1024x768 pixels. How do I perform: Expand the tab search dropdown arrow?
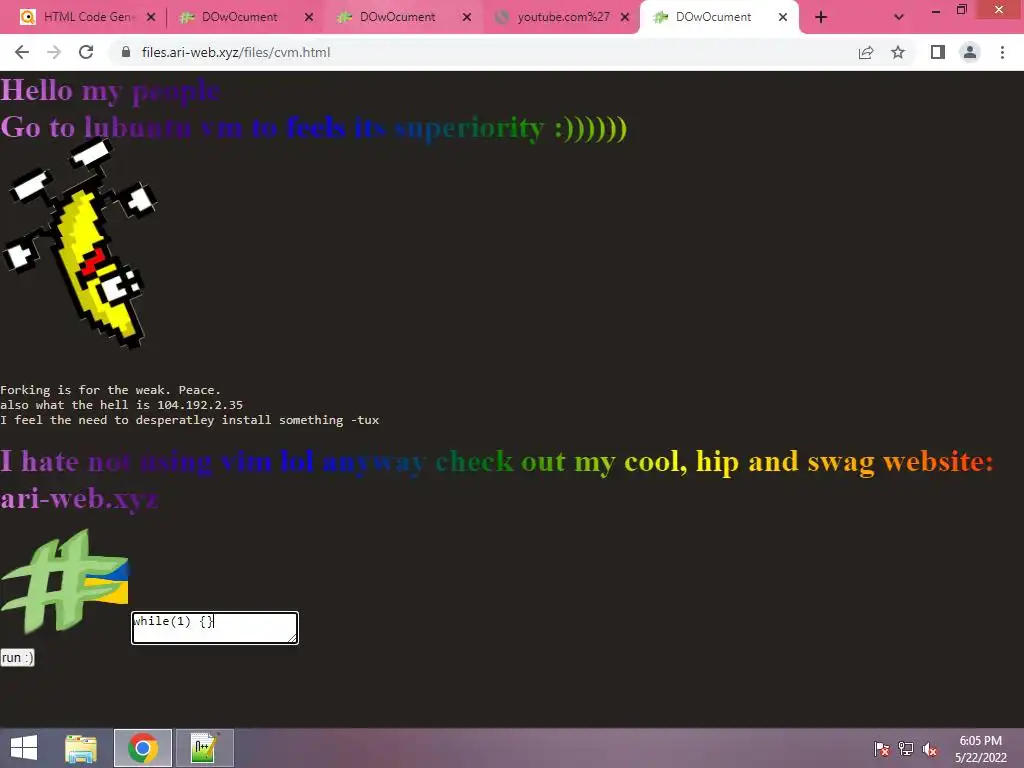[x=899, y=18]
